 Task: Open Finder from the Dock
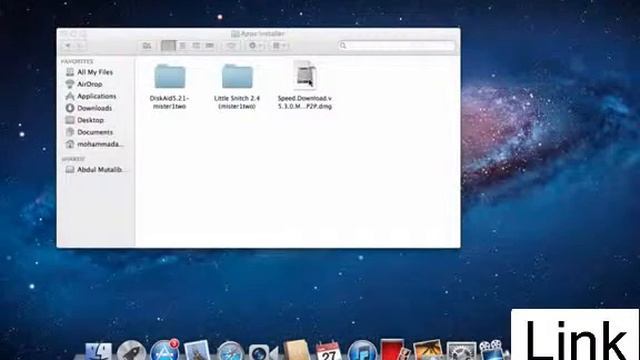(x=98, y=351)
